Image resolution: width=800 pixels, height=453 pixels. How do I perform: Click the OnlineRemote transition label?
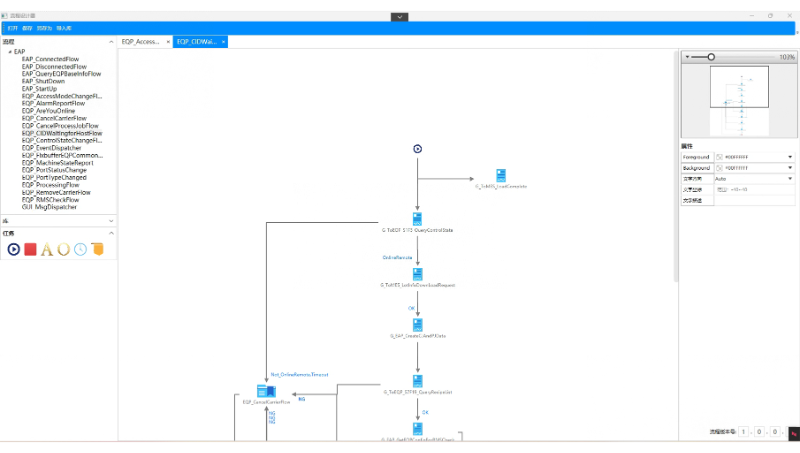tap(397, 258)
